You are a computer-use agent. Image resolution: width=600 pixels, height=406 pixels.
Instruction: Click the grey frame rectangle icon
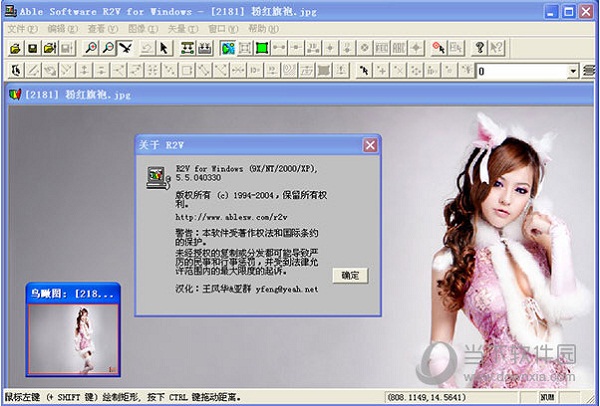[245, 48]
